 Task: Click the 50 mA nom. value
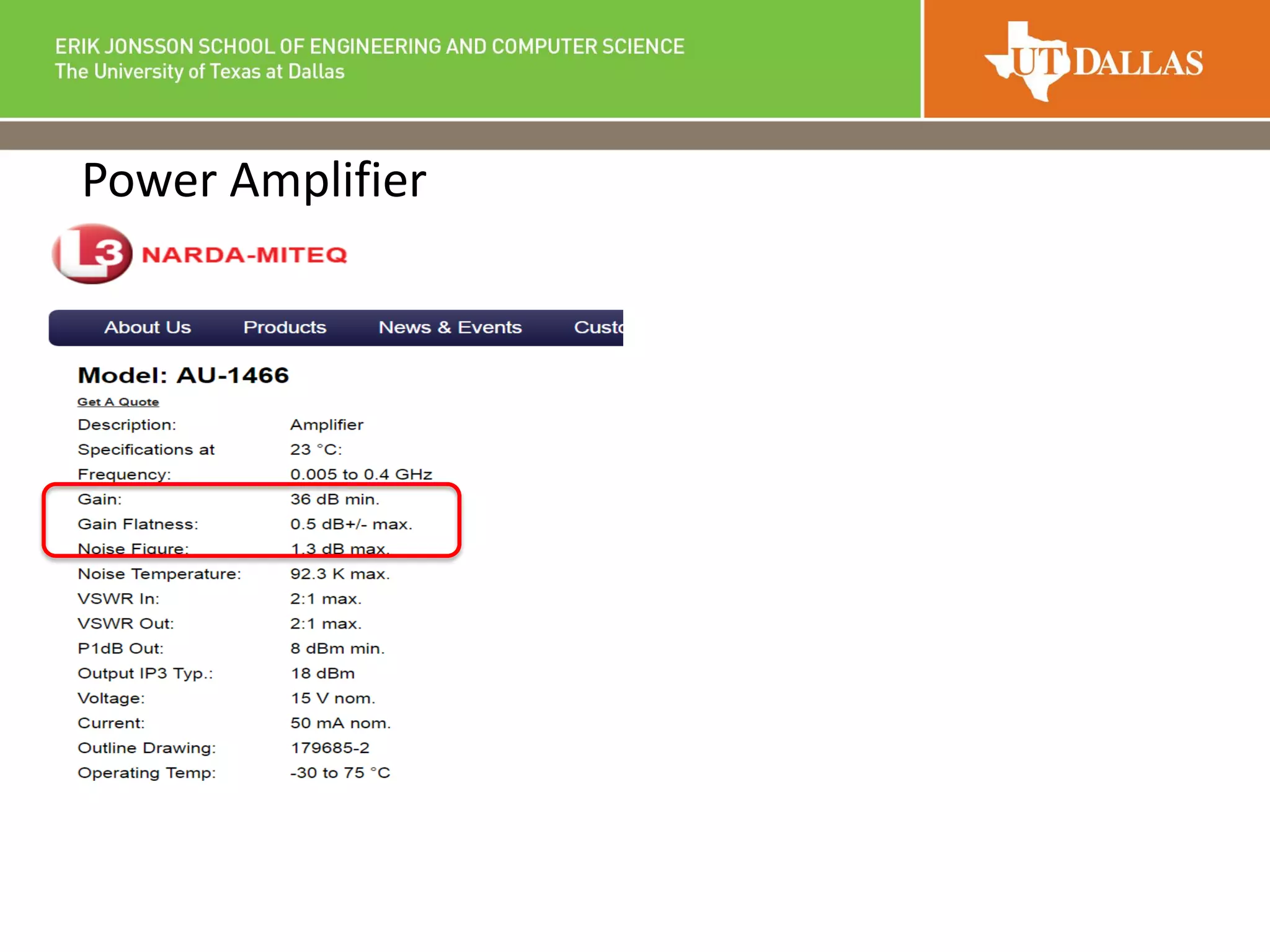(340, 723)
